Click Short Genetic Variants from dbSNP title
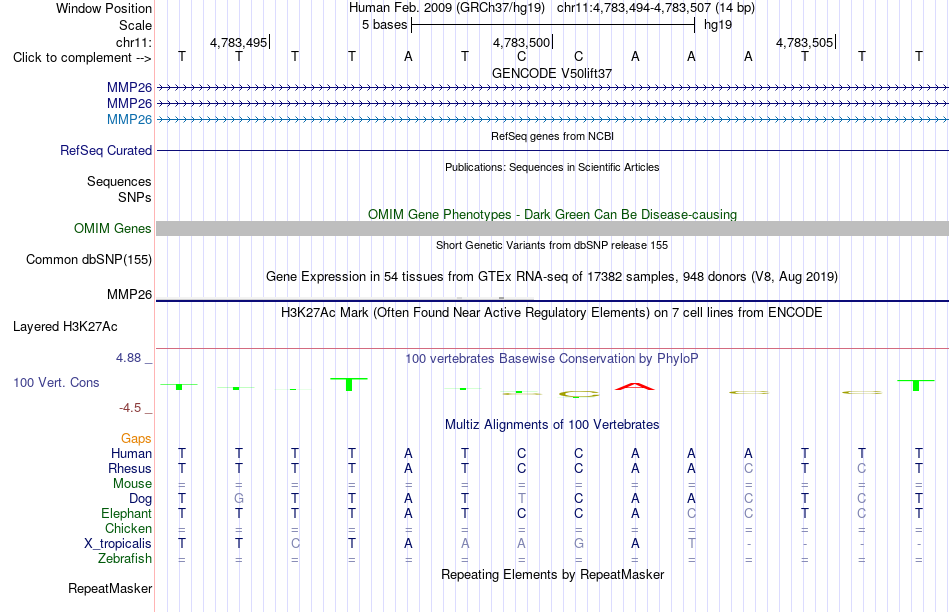Image resolution: width=950 pixels, height=612 pixels. (552, 245)
